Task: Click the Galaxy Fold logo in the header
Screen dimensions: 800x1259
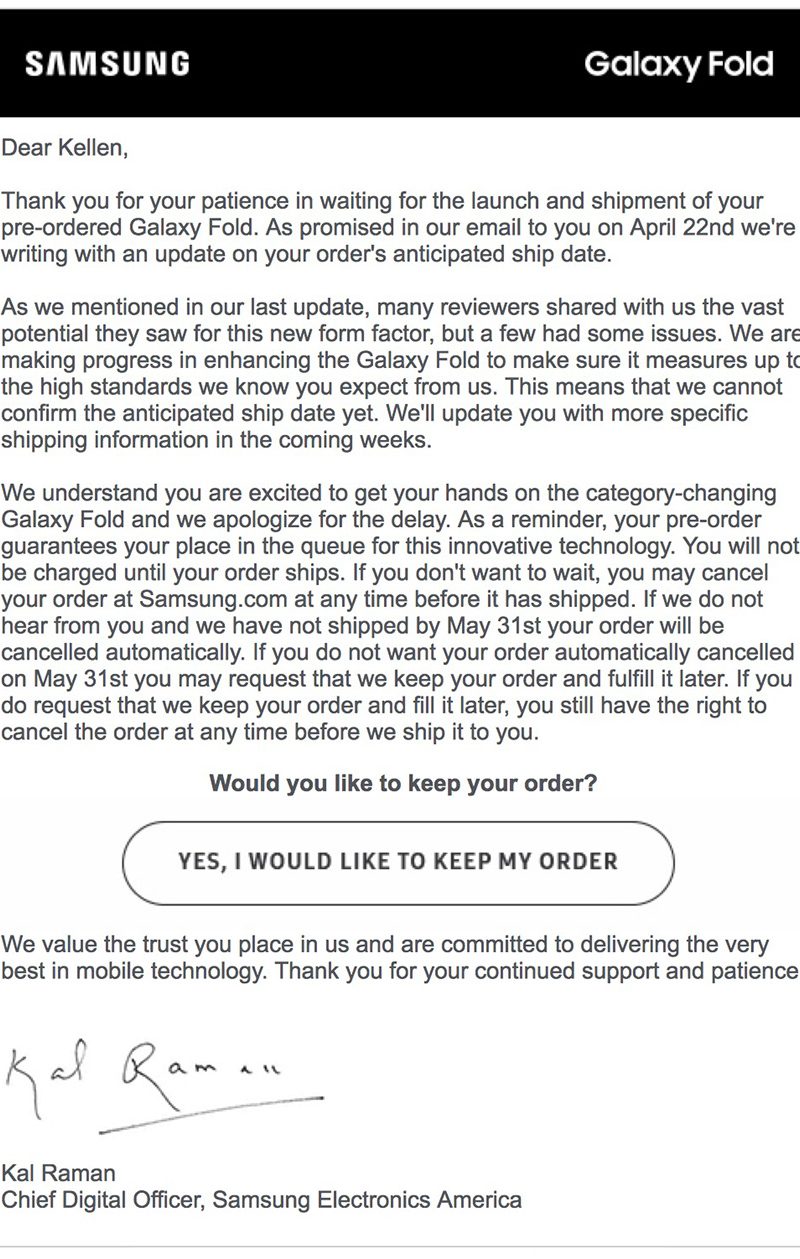Action: tap(678, 65)
